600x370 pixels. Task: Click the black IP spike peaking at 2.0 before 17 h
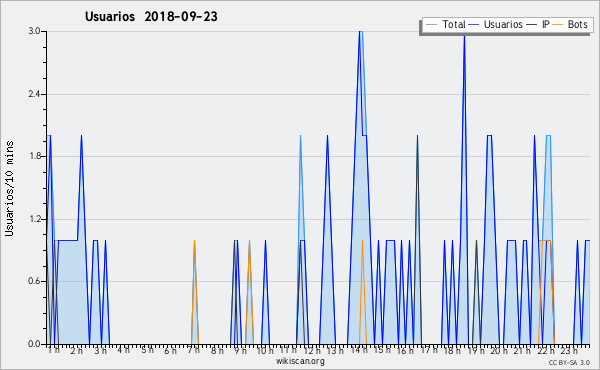pos(417,239)
